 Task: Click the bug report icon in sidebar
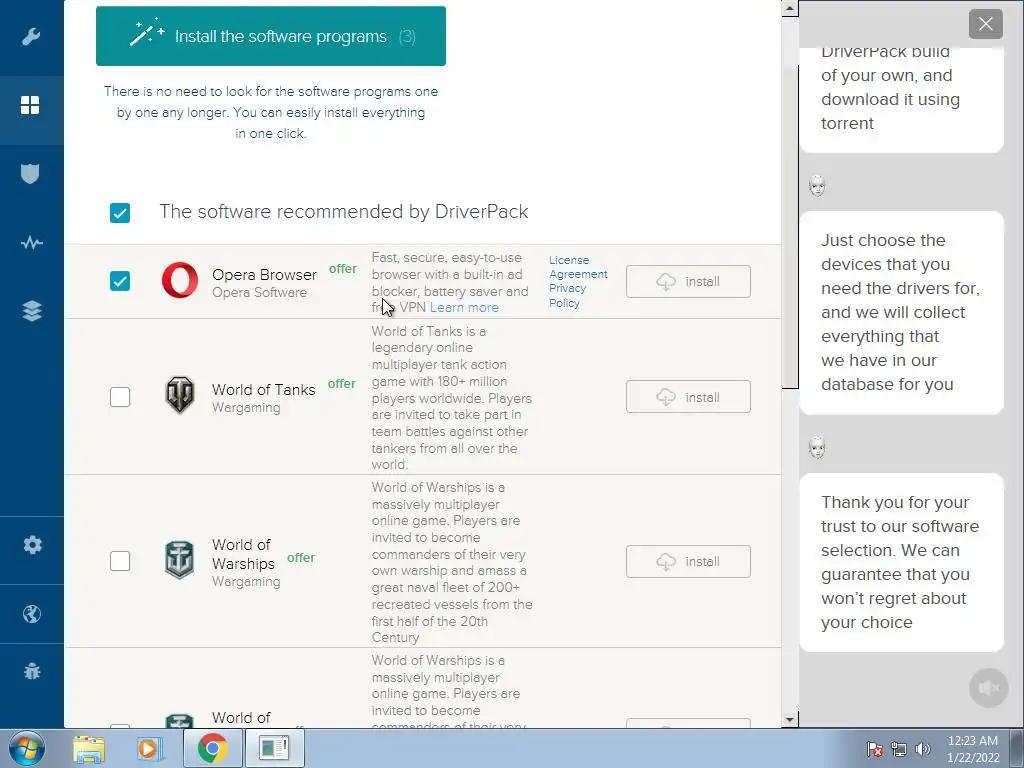click(x=31, y=671)
